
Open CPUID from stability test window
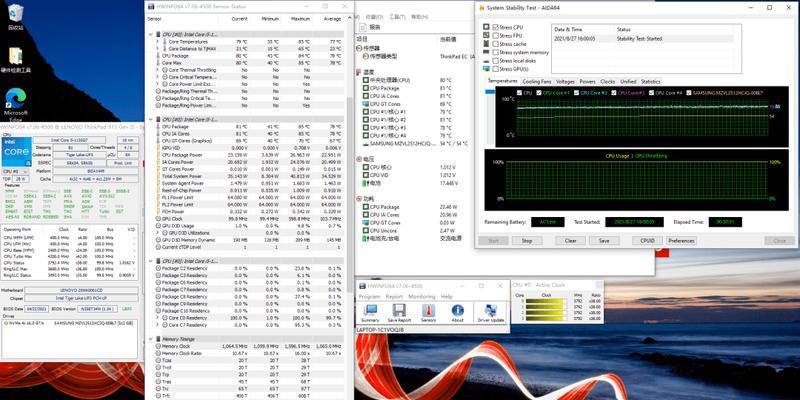pos(647,240)
